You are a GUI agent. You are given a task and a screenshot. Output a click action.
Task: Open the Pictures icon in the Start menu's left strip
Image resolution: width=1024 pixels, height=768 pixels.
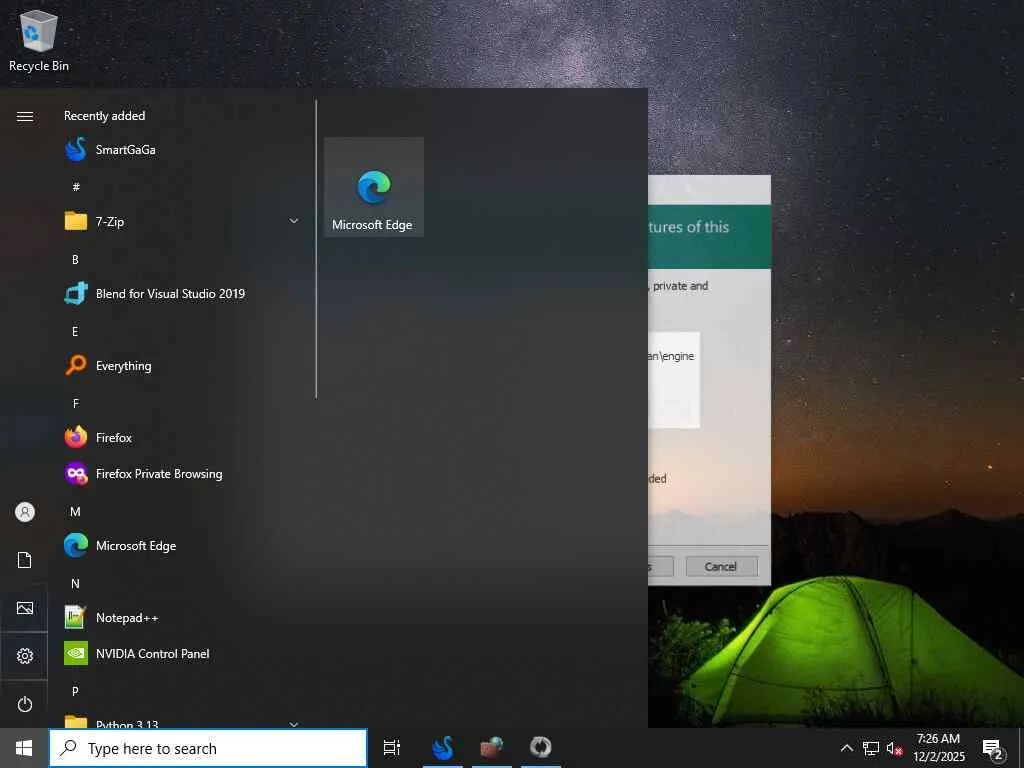25,608
